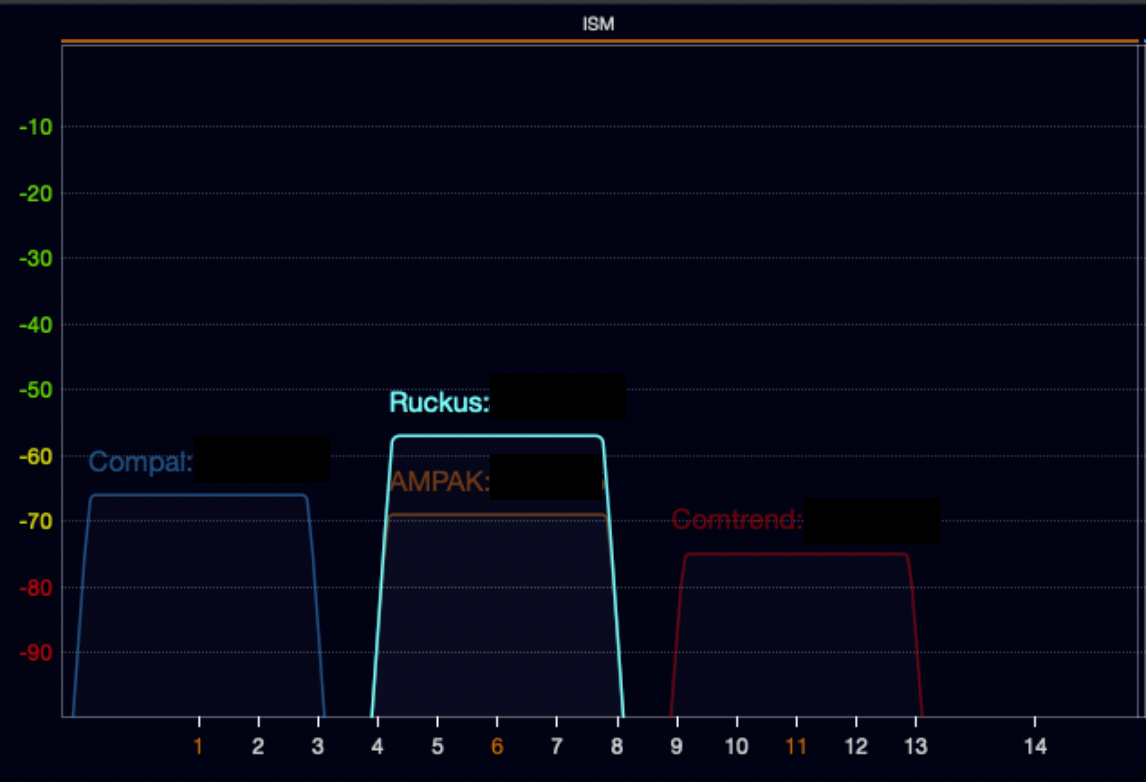Click channel 4 on the axis
This screenshot has width=1146, height=782.
377,746
